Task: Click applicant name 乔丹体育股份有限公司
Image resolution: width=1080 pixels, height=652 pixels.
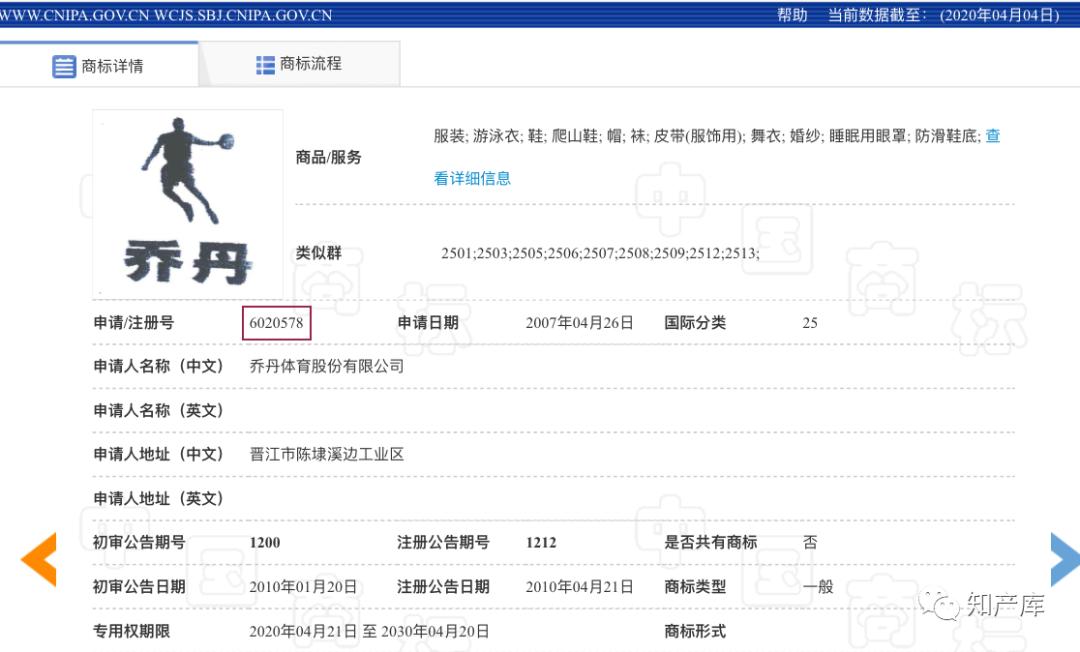Action: click(x=328, y=366)
